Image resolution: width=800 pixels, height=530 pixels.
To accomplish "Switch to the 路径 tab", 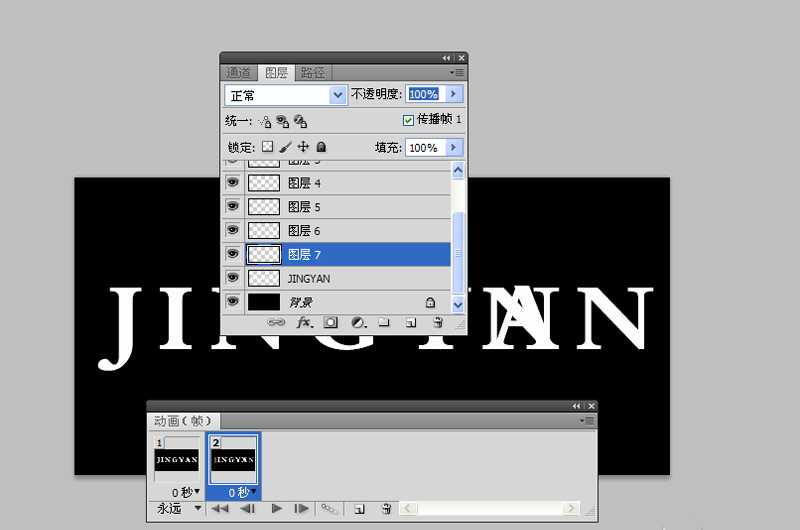I will point(313,72).
